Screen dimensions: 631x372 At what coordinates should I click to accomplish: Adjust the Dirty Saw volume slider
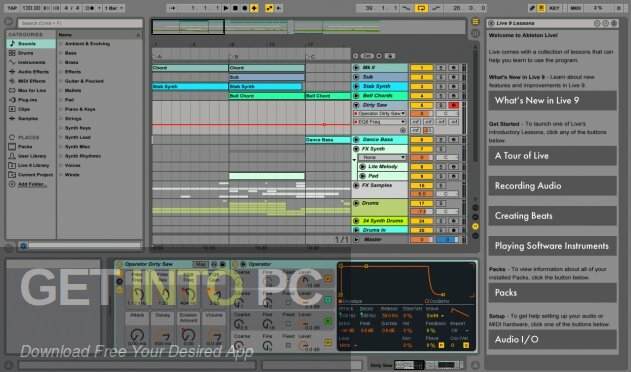(421, 114)
